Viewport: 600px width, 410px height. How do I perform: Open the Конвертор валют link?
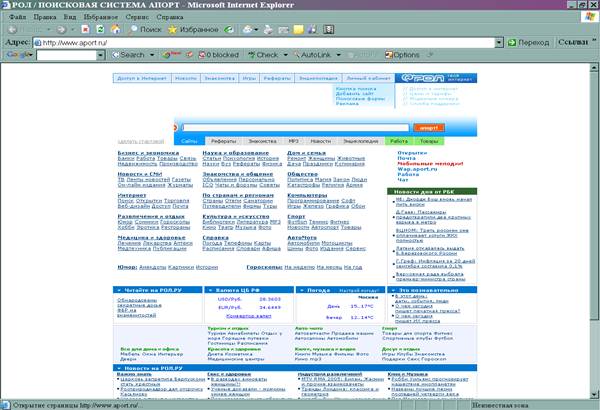(249, 316)
